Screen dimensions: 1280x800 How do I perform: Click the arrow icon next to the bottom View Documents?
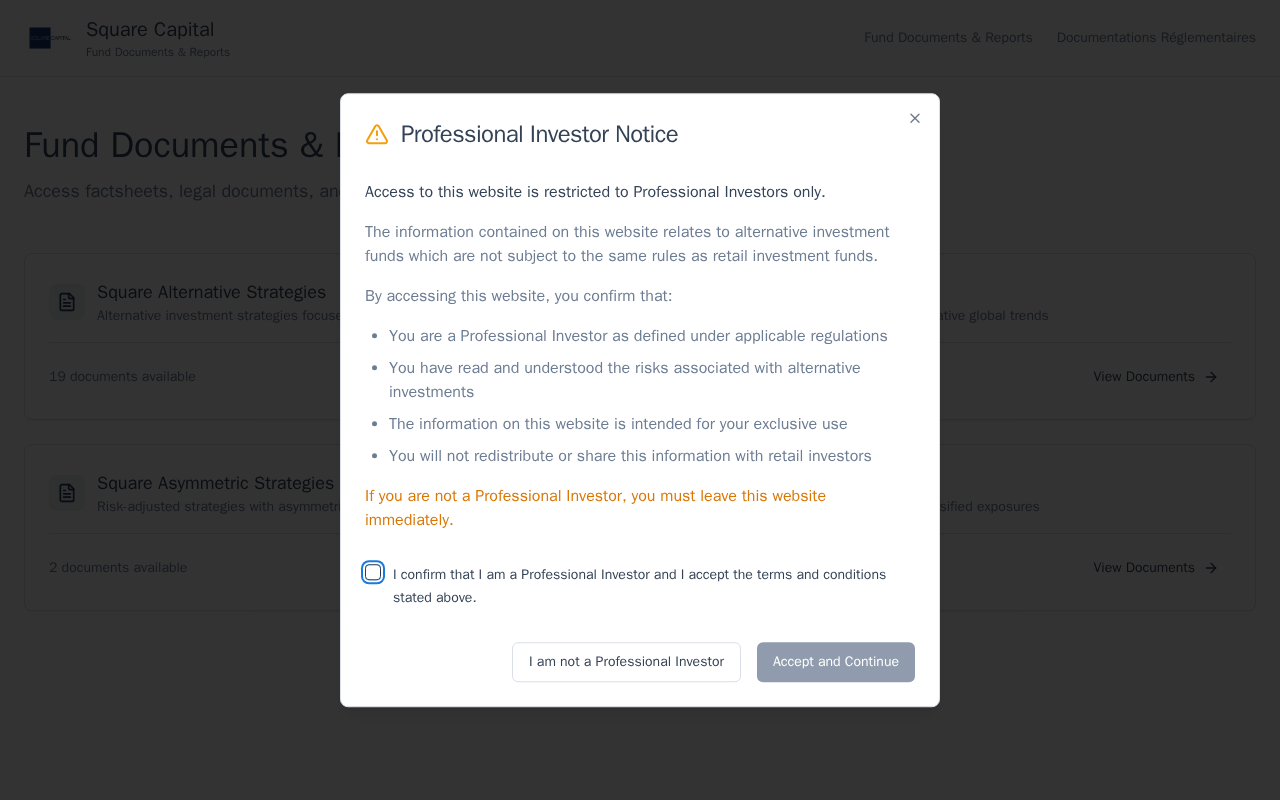point(1211,568)
